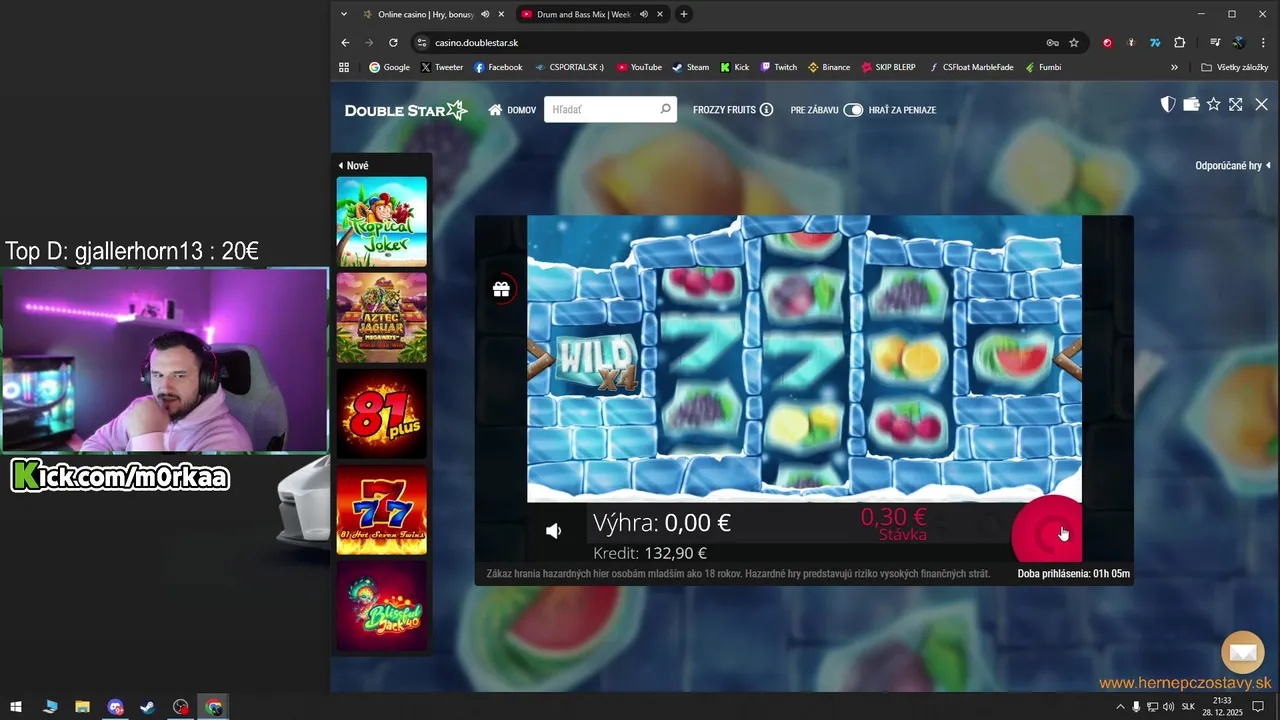The image size is (1280, 720).
Task: Open Steam bookmark
Action: click(690, 68)
